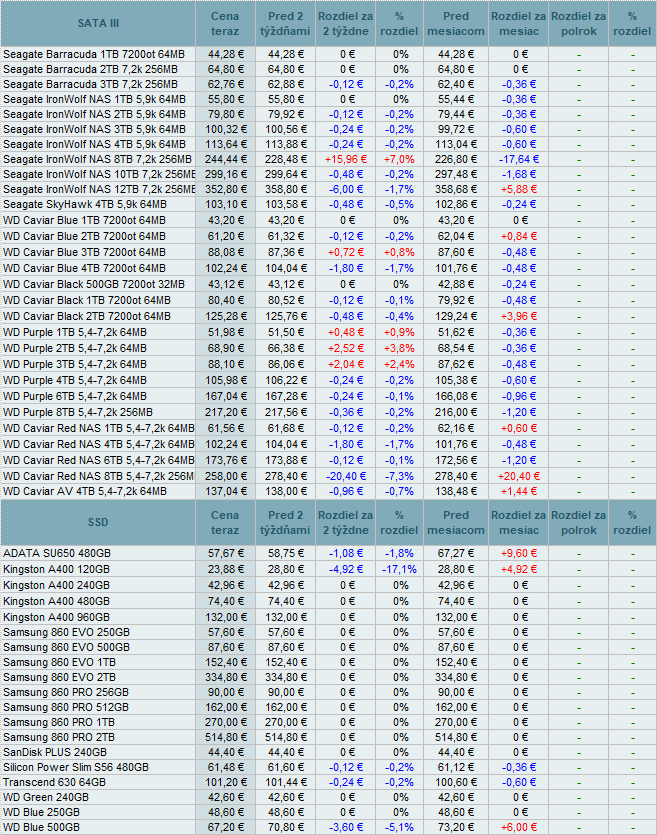657x835 pixels.
Task: Click Seagate IronWolf NAS 8TB product name
Action: point(97,159)
